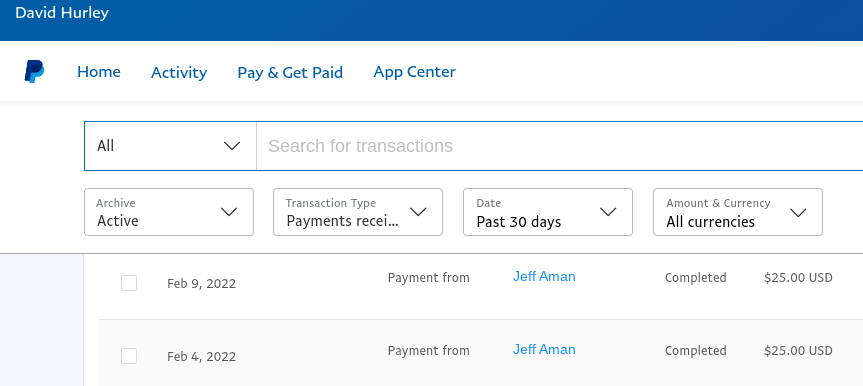The height and width of the screenshot is (386, 863).
Task: Check the Feb 9, 2022 transaction box
Action: click(x=129, y=283)
